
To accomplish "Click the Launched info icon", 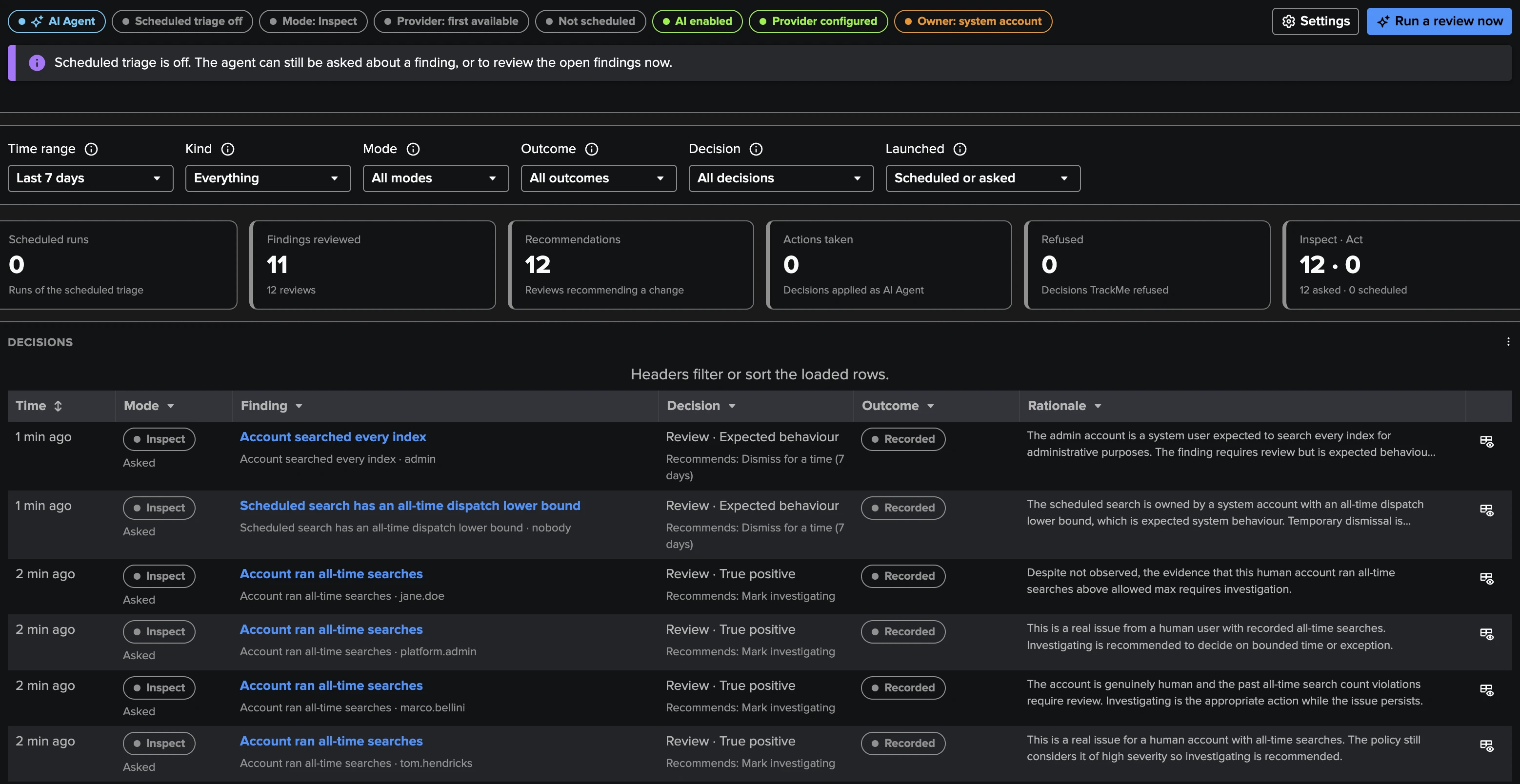I will click(960, 149).
